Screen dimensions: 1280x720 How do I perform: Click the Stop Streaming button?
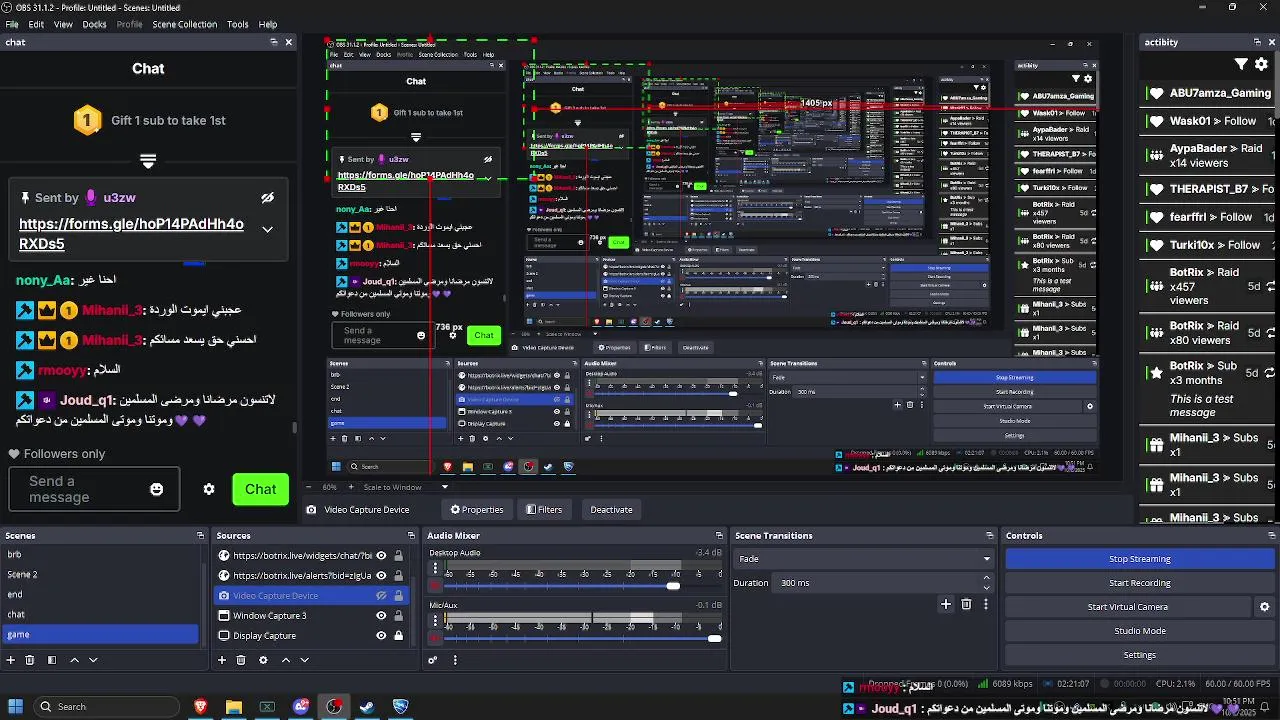coord(1139,559)
